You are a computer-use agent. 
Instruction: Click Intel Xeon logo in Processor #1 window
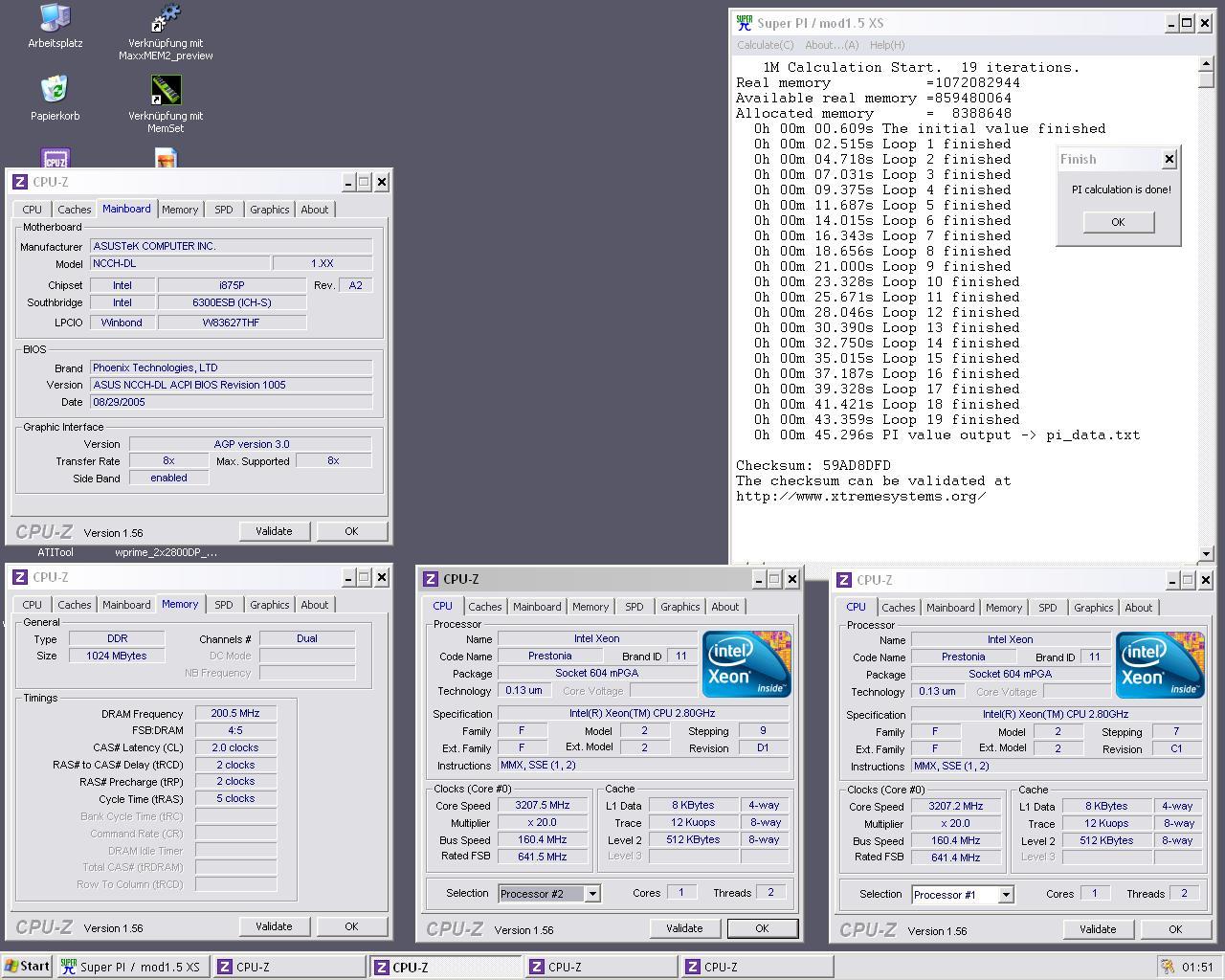[1160, 665]
